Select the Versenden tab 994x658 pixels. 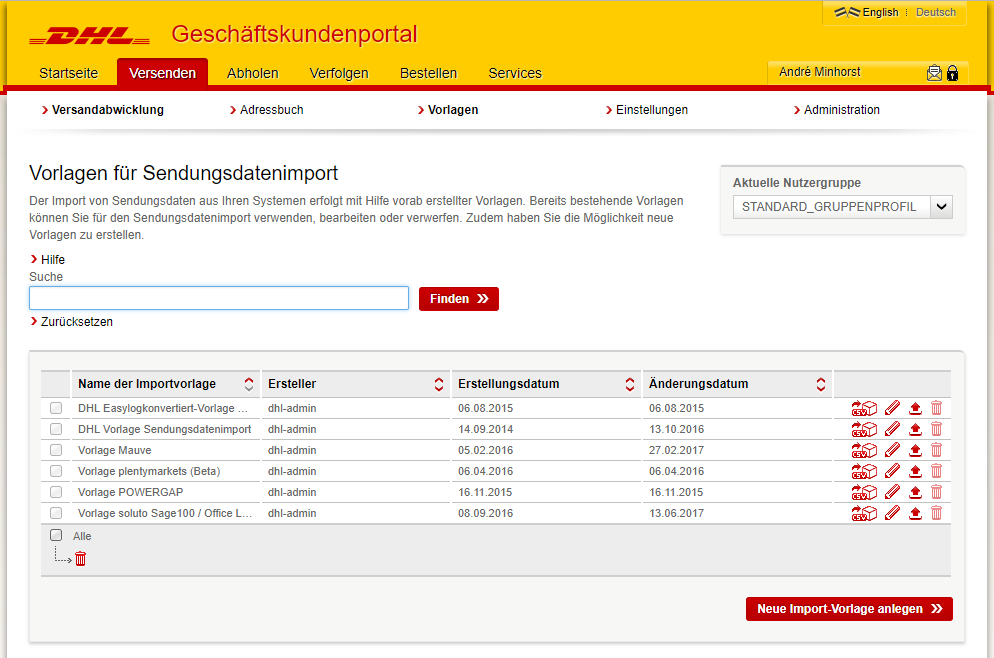pos(162,73)
